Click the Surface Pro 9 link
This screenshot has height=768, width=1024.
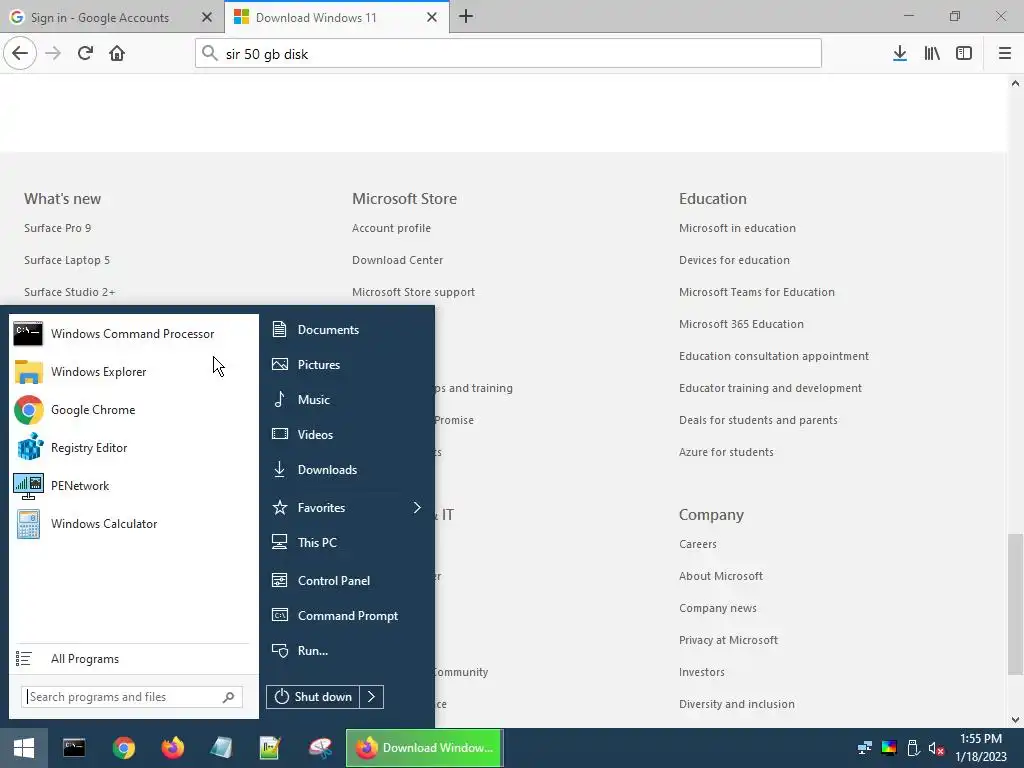tap(57, 228)
